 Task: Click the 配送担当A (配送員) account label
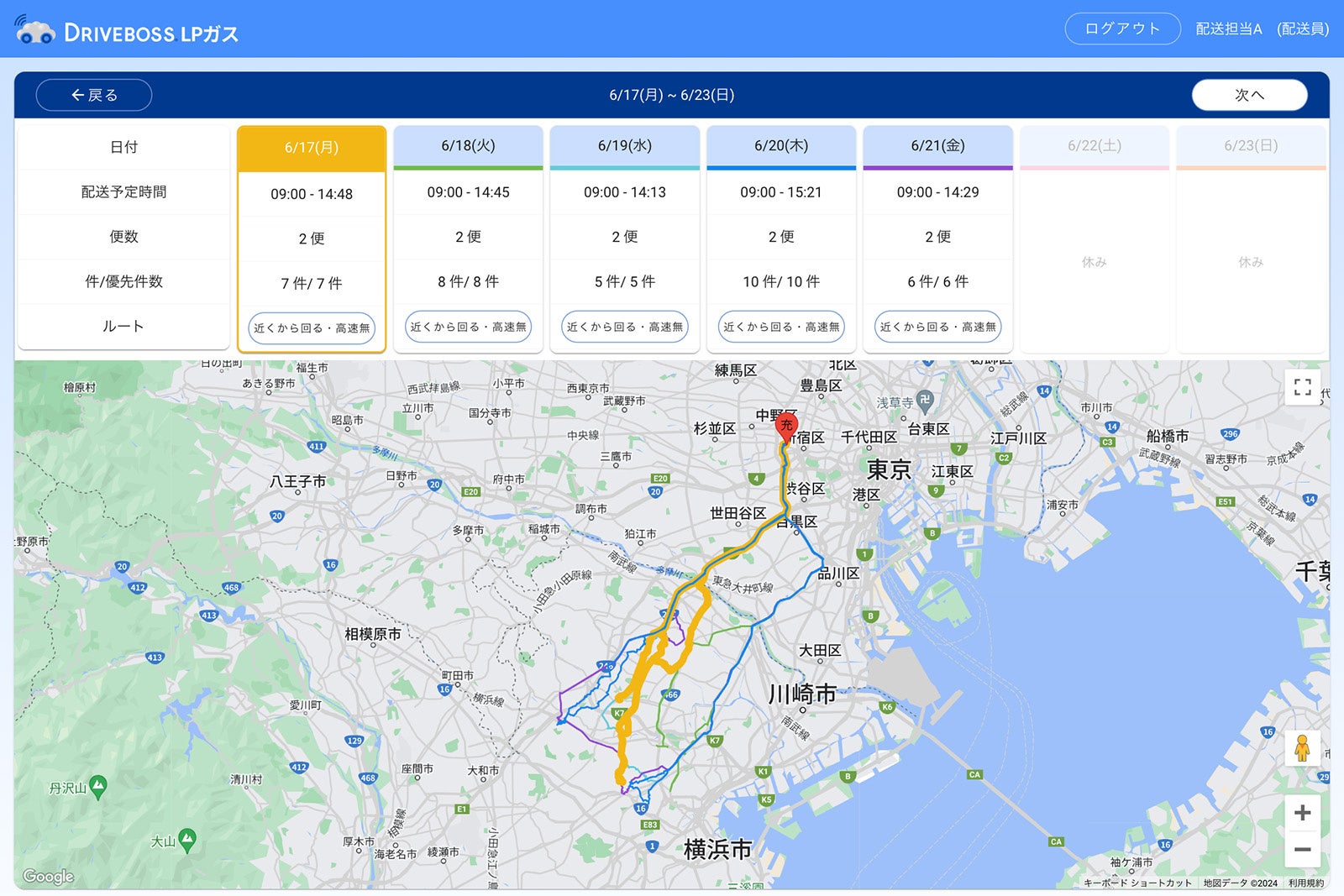1259,28
